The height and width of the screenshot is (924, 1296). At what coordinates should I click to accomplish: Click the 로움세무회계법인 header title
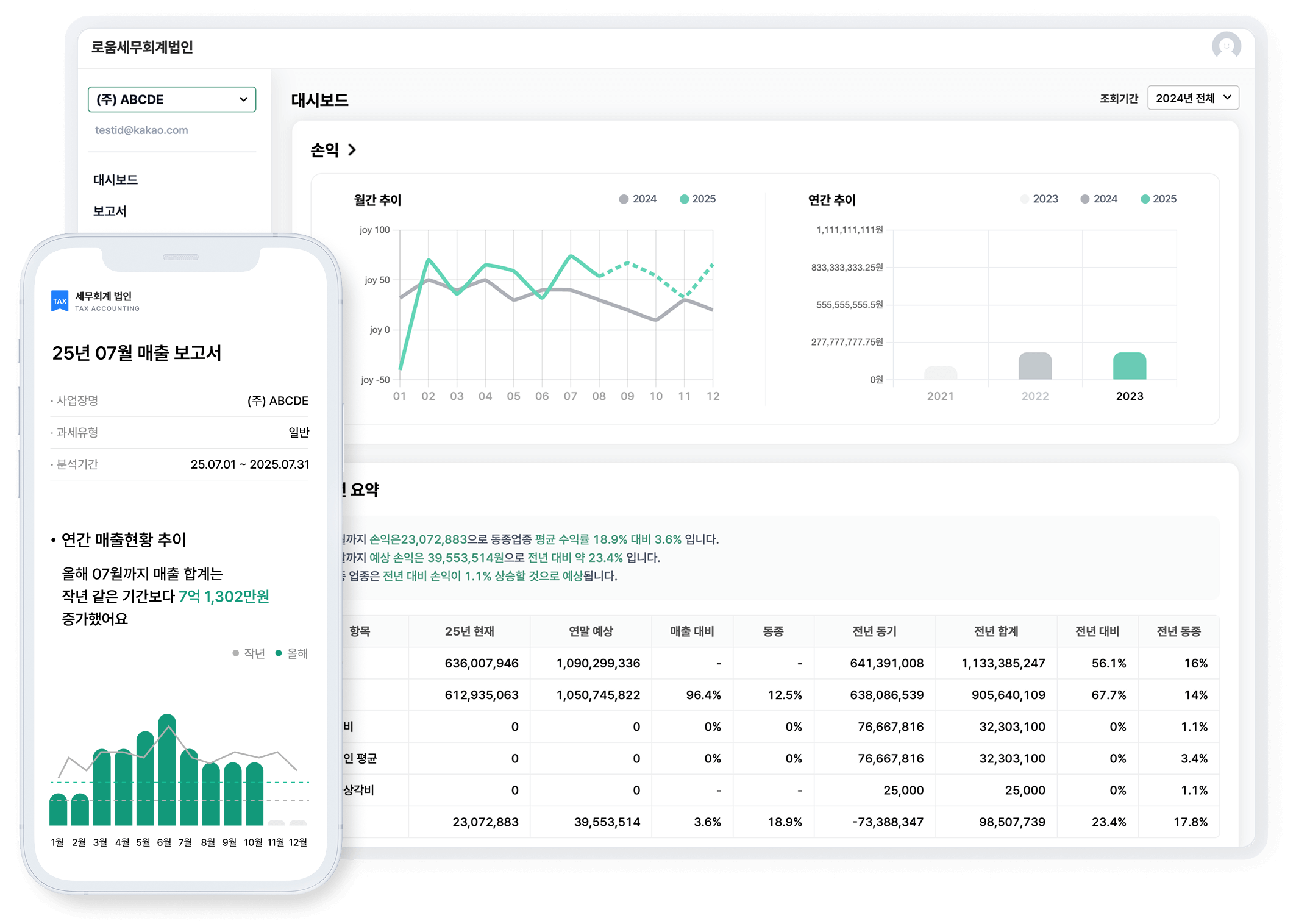(142, 47)
